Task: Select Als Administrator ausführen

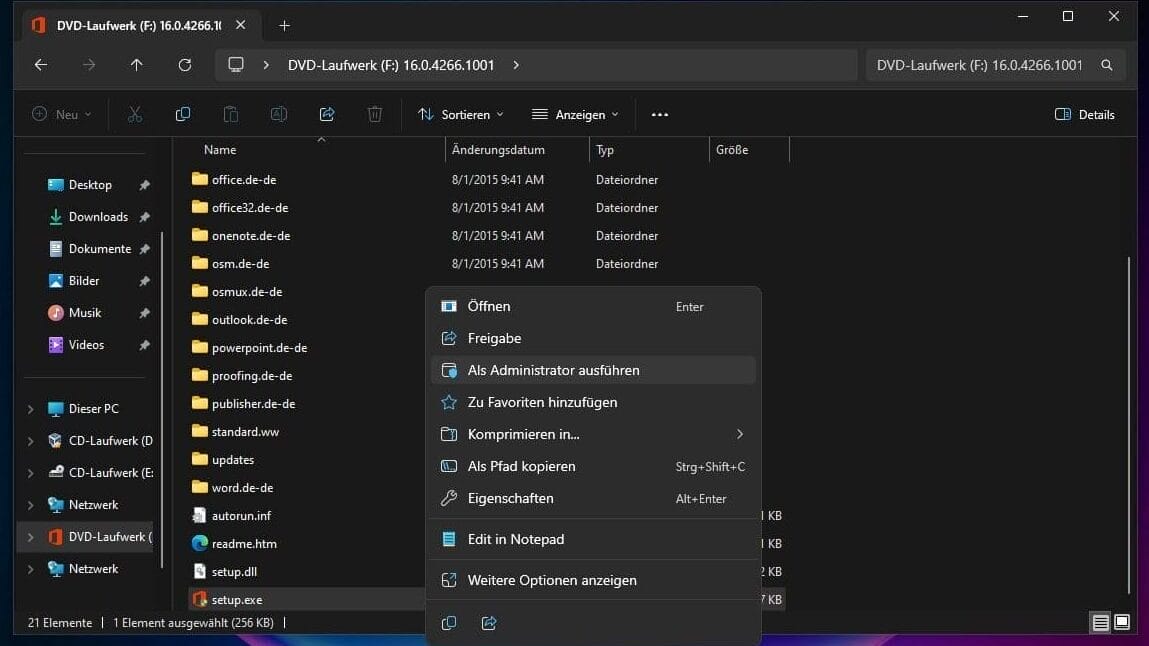Action: (553, 370)
